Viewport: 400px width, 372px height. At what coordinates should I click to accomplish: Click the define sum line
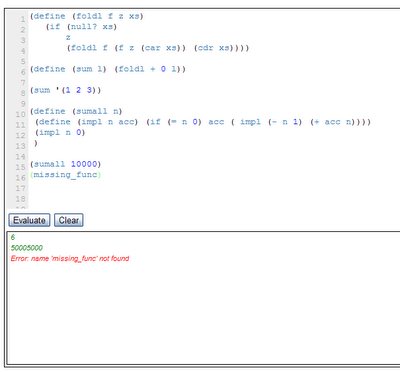(108, 69)
